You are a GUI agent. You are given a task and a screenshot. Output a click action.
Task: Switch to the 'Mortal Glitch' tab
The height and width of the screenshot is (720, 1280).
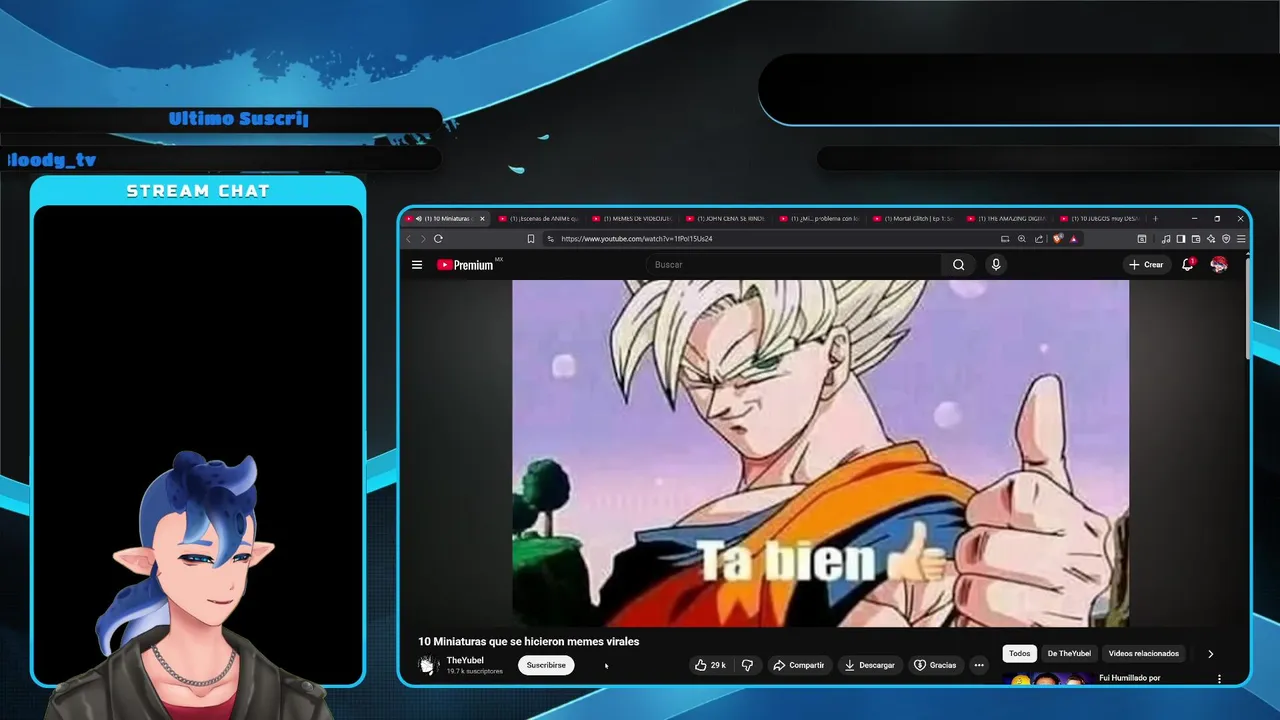coord(912,218)
